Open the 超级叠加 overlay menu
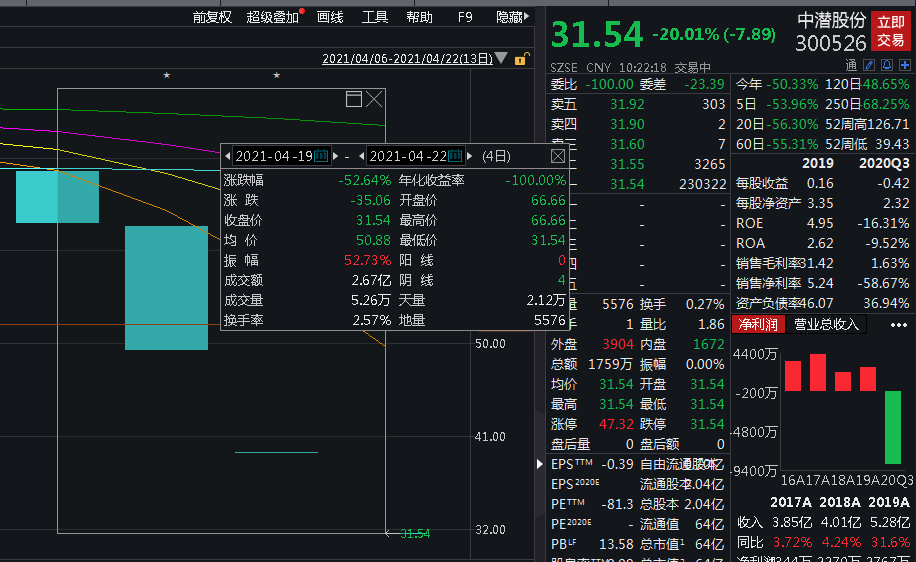This screenshot has width=916, height=562. [273, 18]
